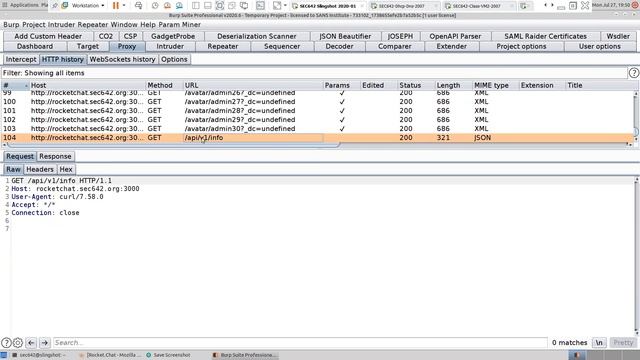Sort history by the Length column header
This screenshot has width=640, height=360.
click(x=453, y=85)
